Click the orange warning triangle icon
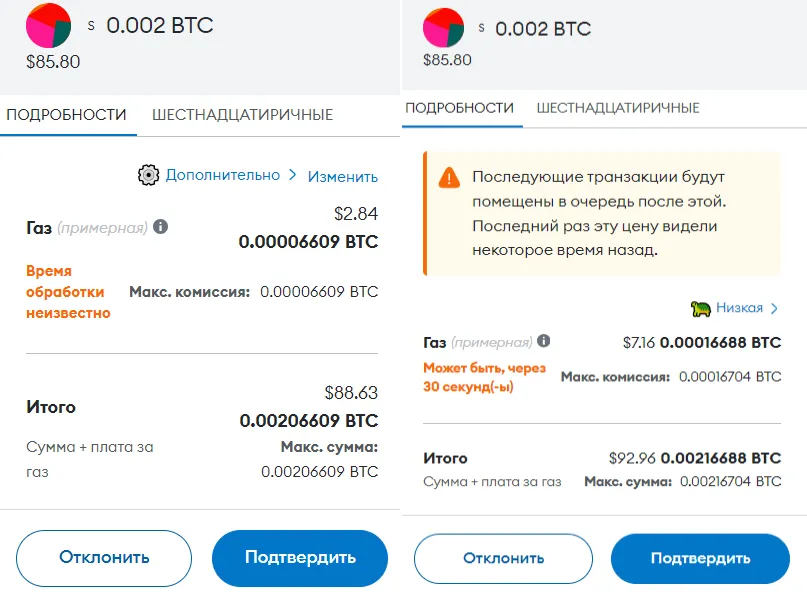807x594 pixels. coord(449,178)
